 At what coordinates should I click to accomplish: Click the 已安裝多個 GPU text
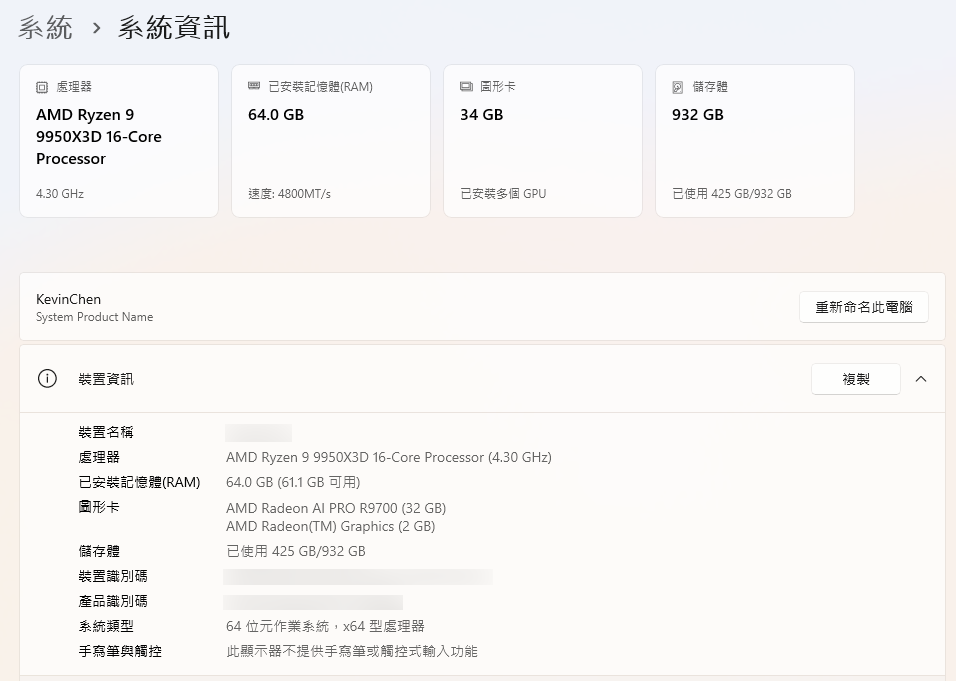coord(503,194)
